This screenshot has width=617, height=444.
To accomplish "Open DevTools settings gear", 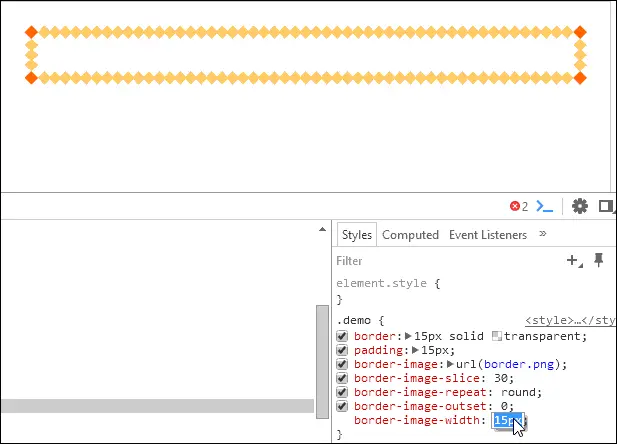I will click(580, 206).
